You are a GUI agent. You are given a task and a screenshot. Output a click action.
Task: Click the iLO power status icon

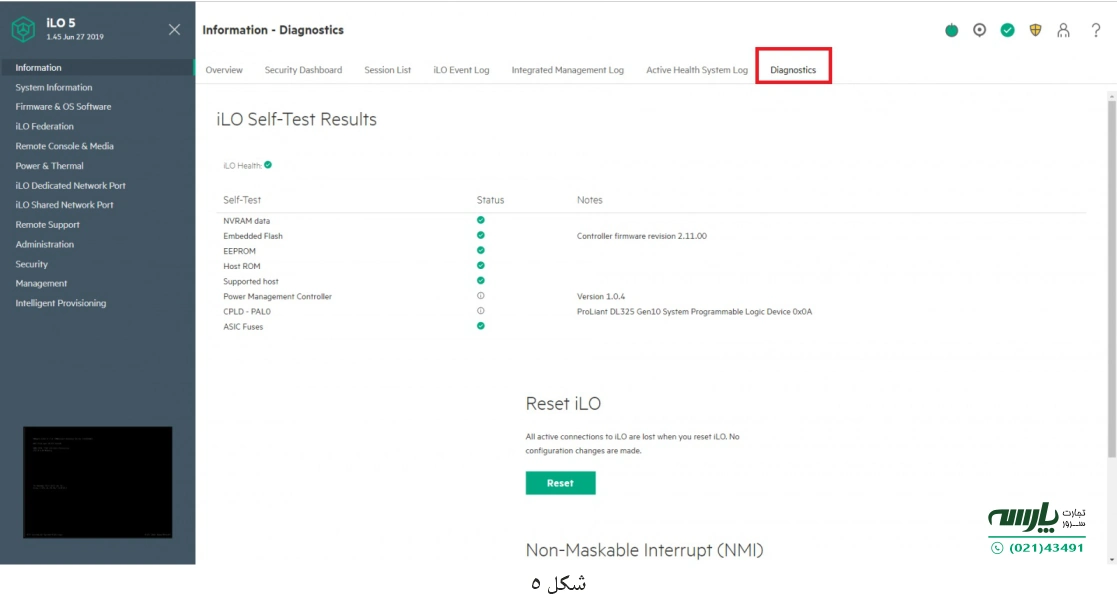[x=950, y=31]
